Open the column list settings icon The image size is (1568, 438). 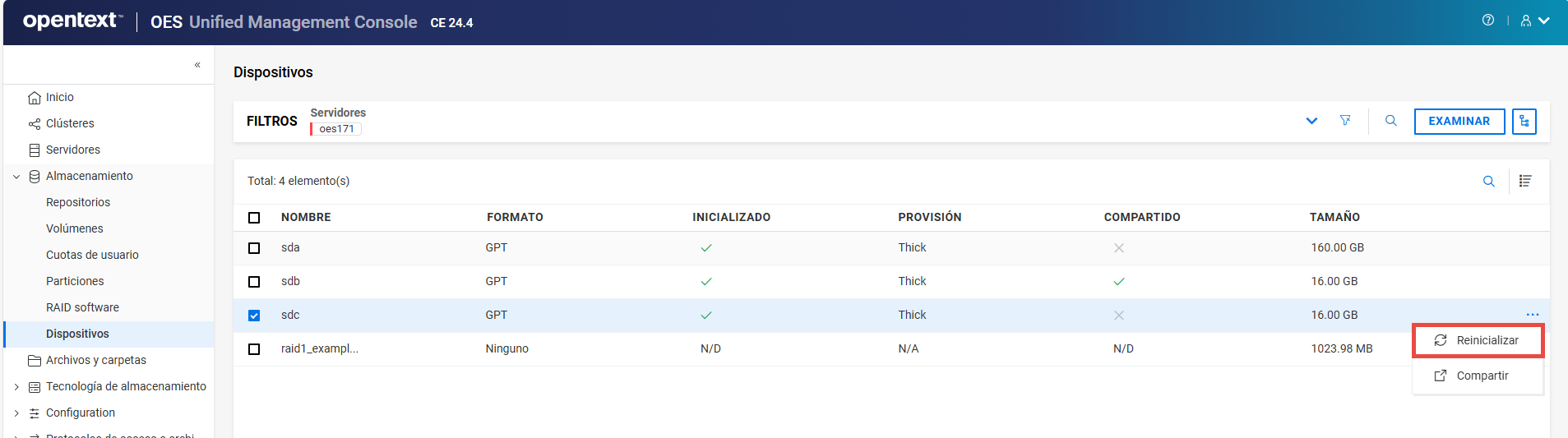(x=1525, y=182)
